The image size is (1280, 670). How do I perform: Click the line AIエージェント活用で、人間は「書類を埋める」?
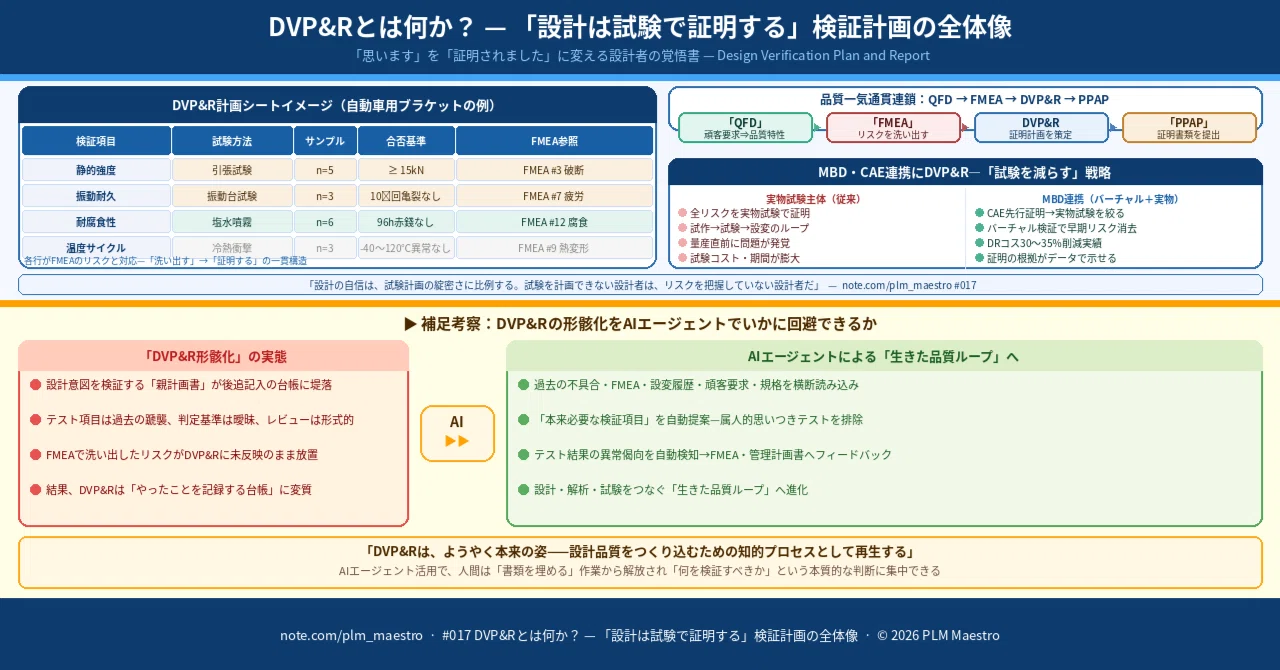pyautogui.click(x=640, y=571)
